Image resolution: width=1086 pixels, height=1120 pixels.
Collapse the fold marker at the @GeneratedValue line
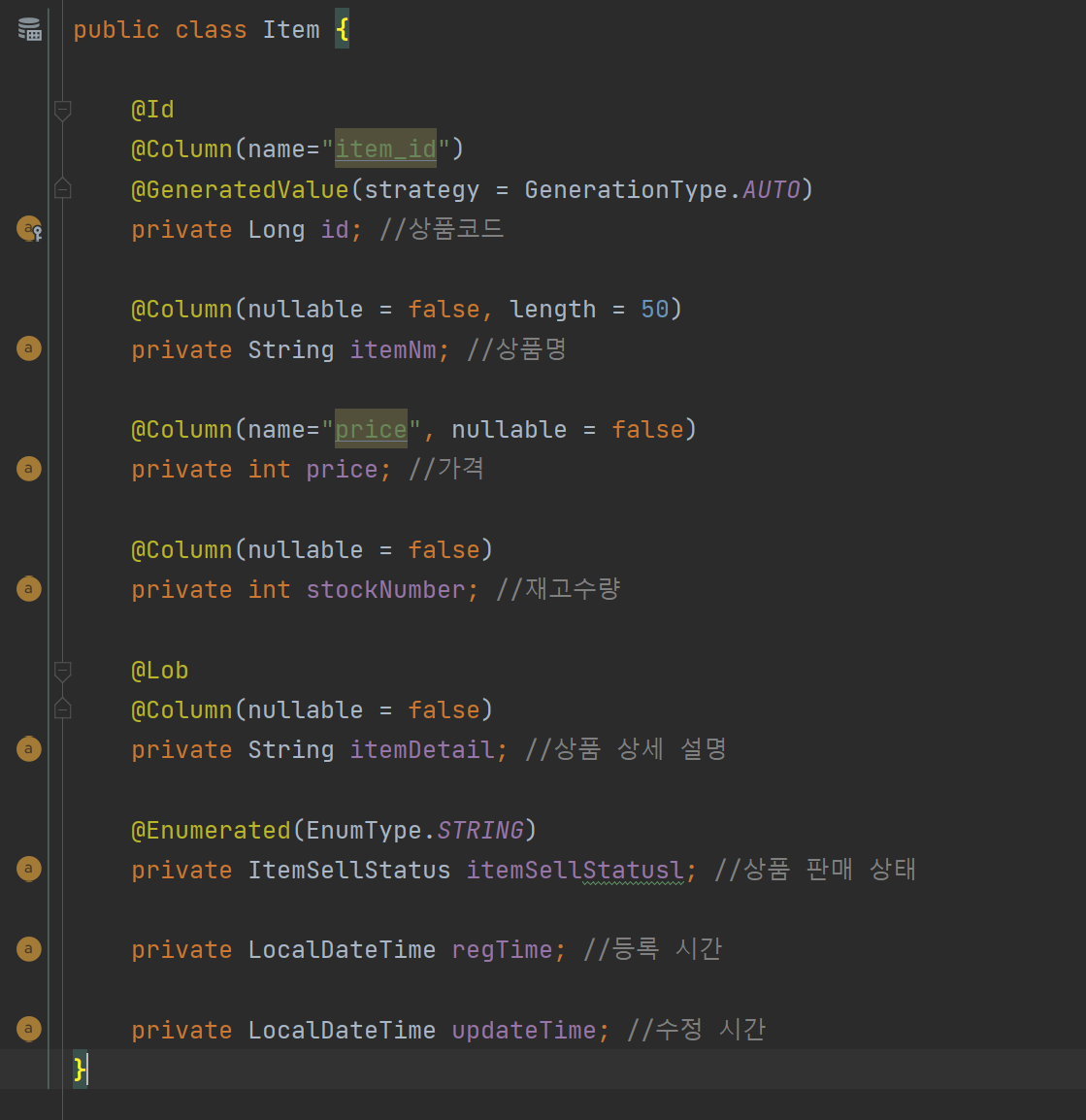(x=62, y=188)
